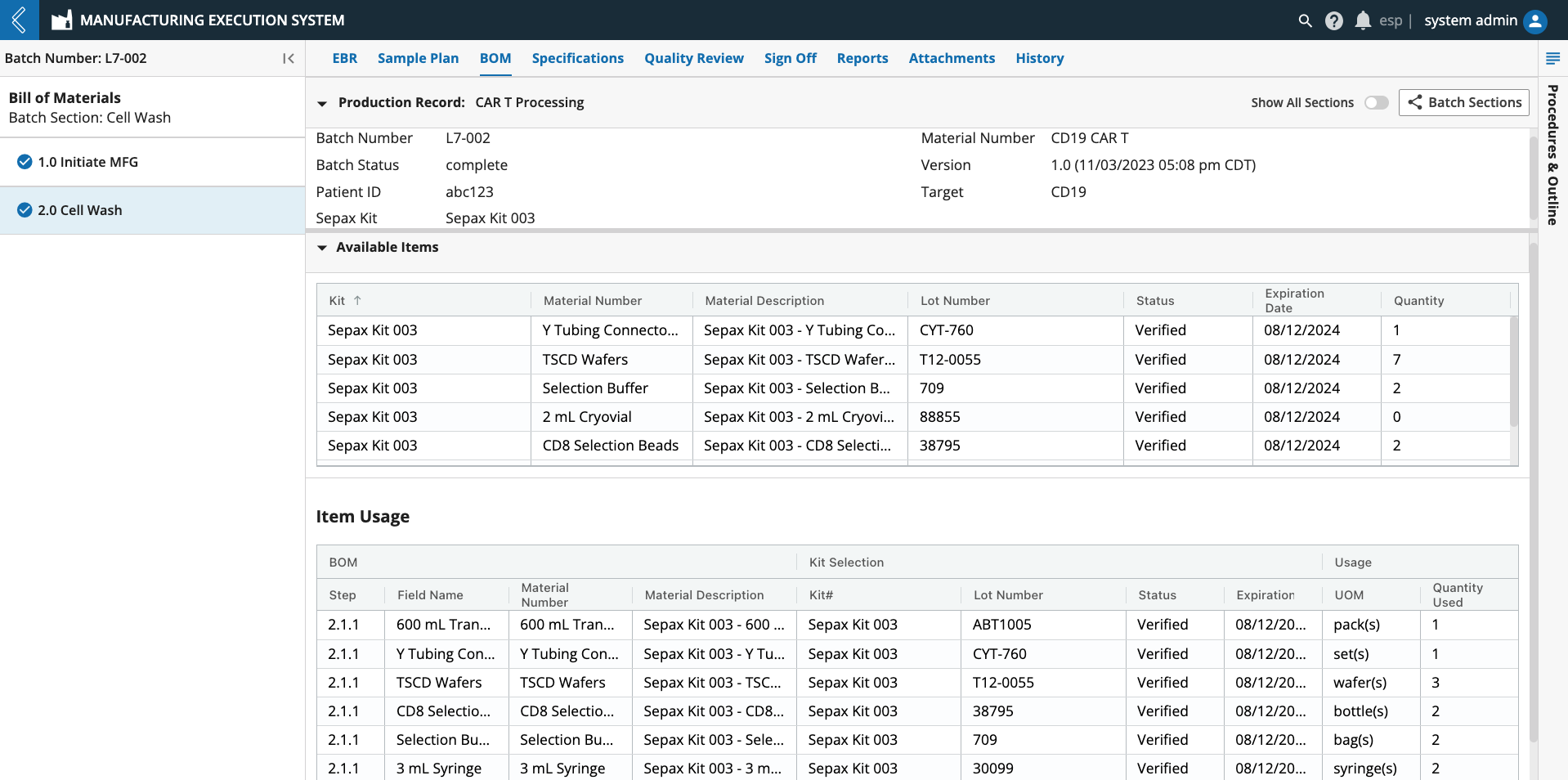Click Material Number value CD19 CAR T
Image resolution: width=1568 pixels, height=780 pixels.
(x=1089, y=138)
